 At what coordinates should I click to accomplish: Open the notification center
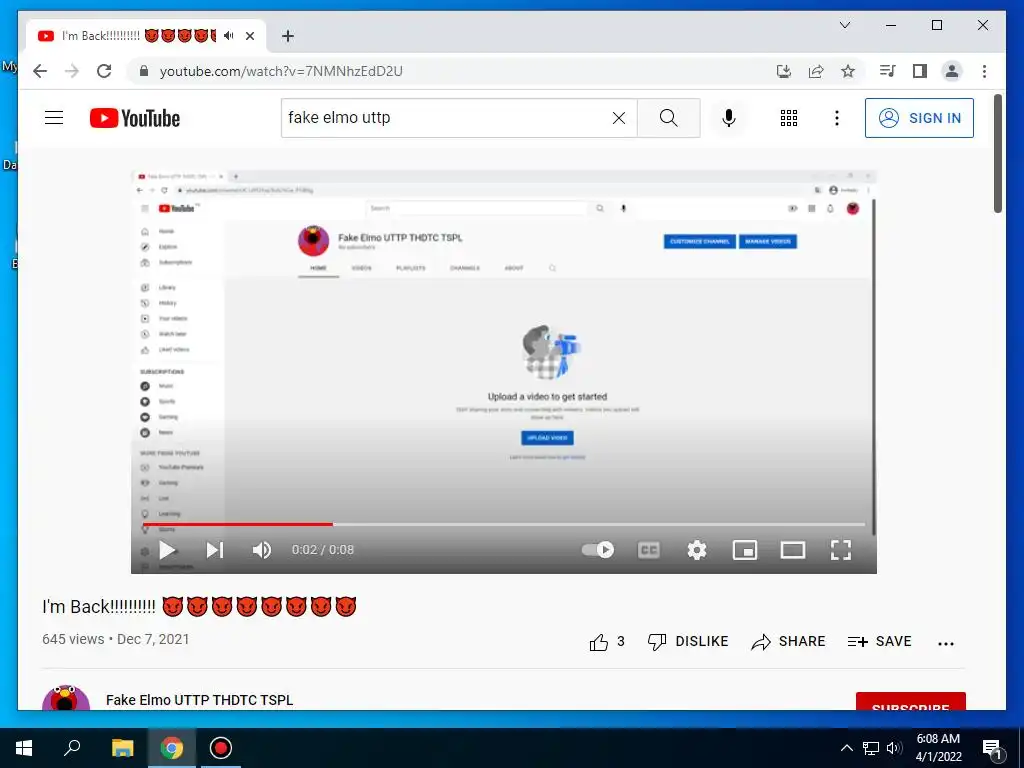pos(991,748)
